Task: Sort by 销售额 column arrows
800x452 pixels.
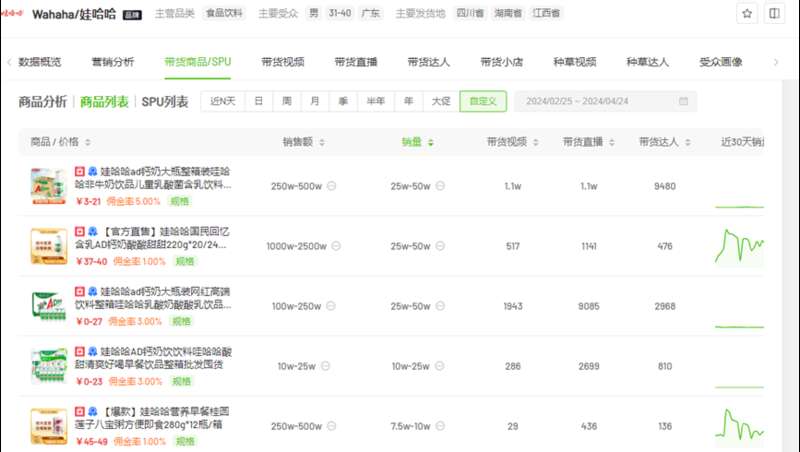Action: tap(322, 142)
